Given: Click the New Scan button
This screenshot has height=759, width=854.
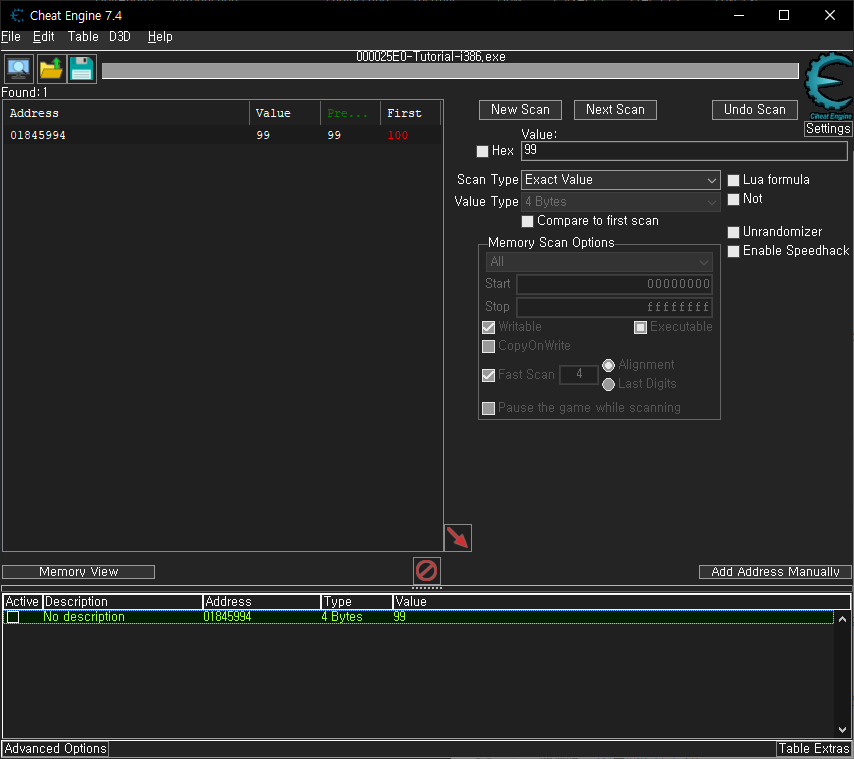Looking at the screenshot, I should click(520, 110).
